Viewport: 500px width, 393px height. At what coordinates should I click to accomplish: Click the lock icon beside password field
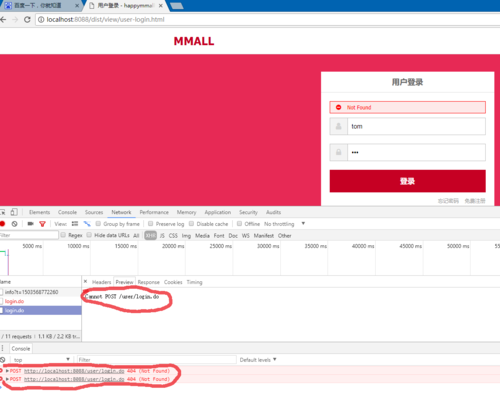click(338, 152)
